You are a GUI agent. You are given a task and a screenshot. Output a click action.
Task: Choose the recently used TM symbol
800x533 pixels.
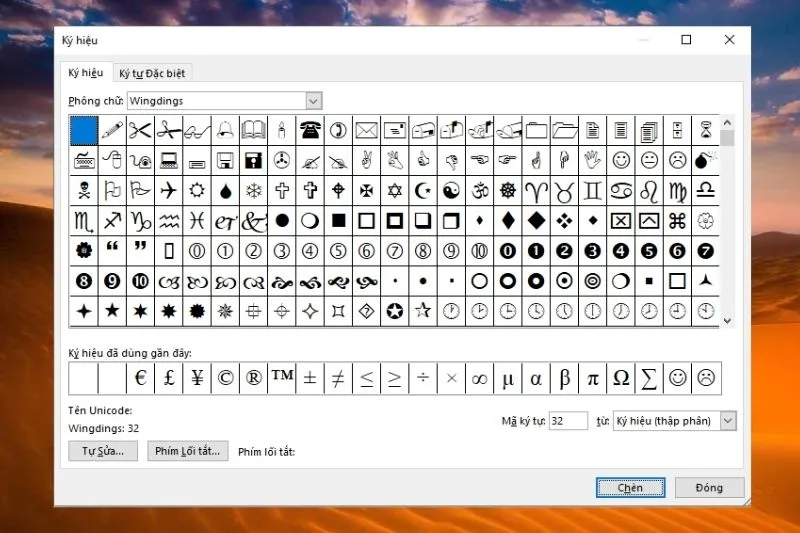pyautogui.click(x=282, y=378)
